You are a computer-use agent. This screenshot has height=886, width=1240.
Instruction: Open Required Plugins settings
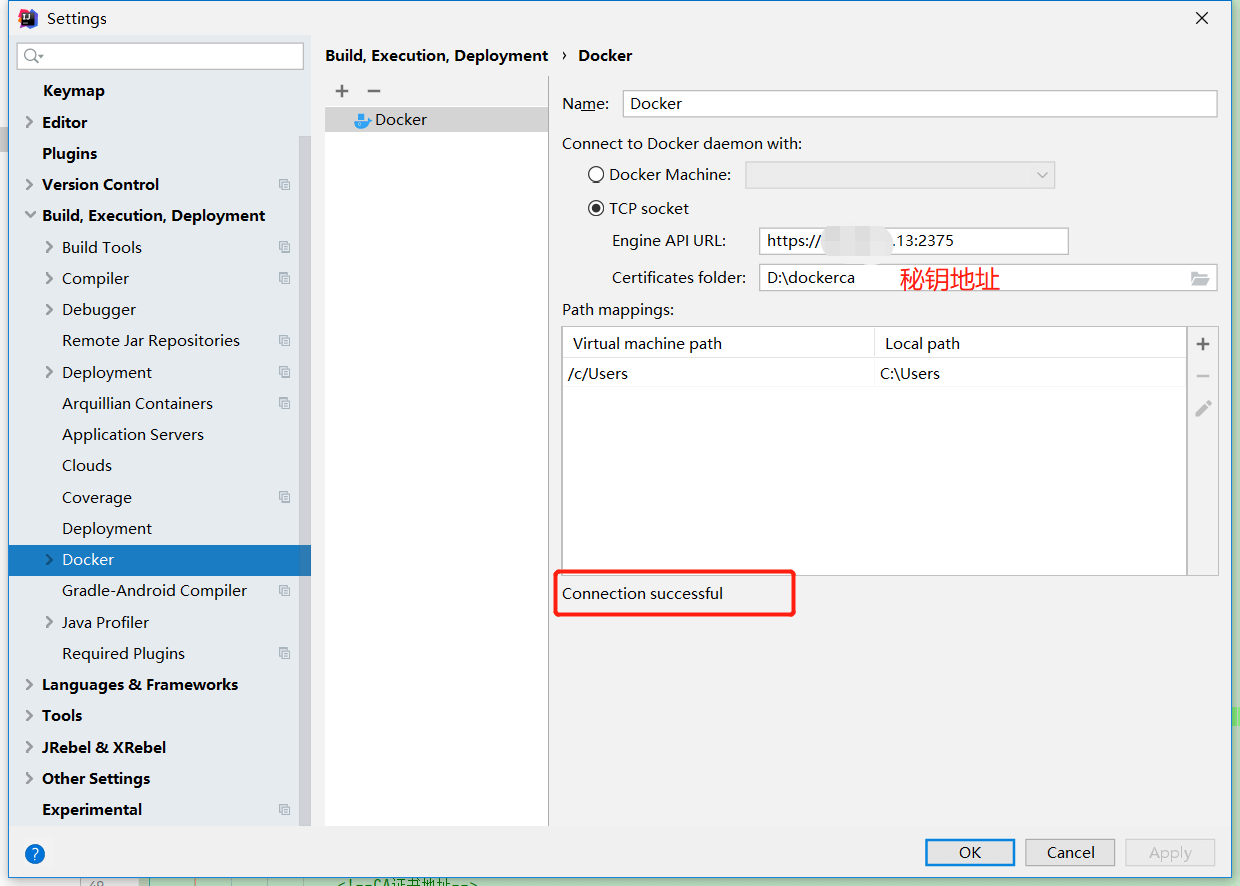click(123, 654)
